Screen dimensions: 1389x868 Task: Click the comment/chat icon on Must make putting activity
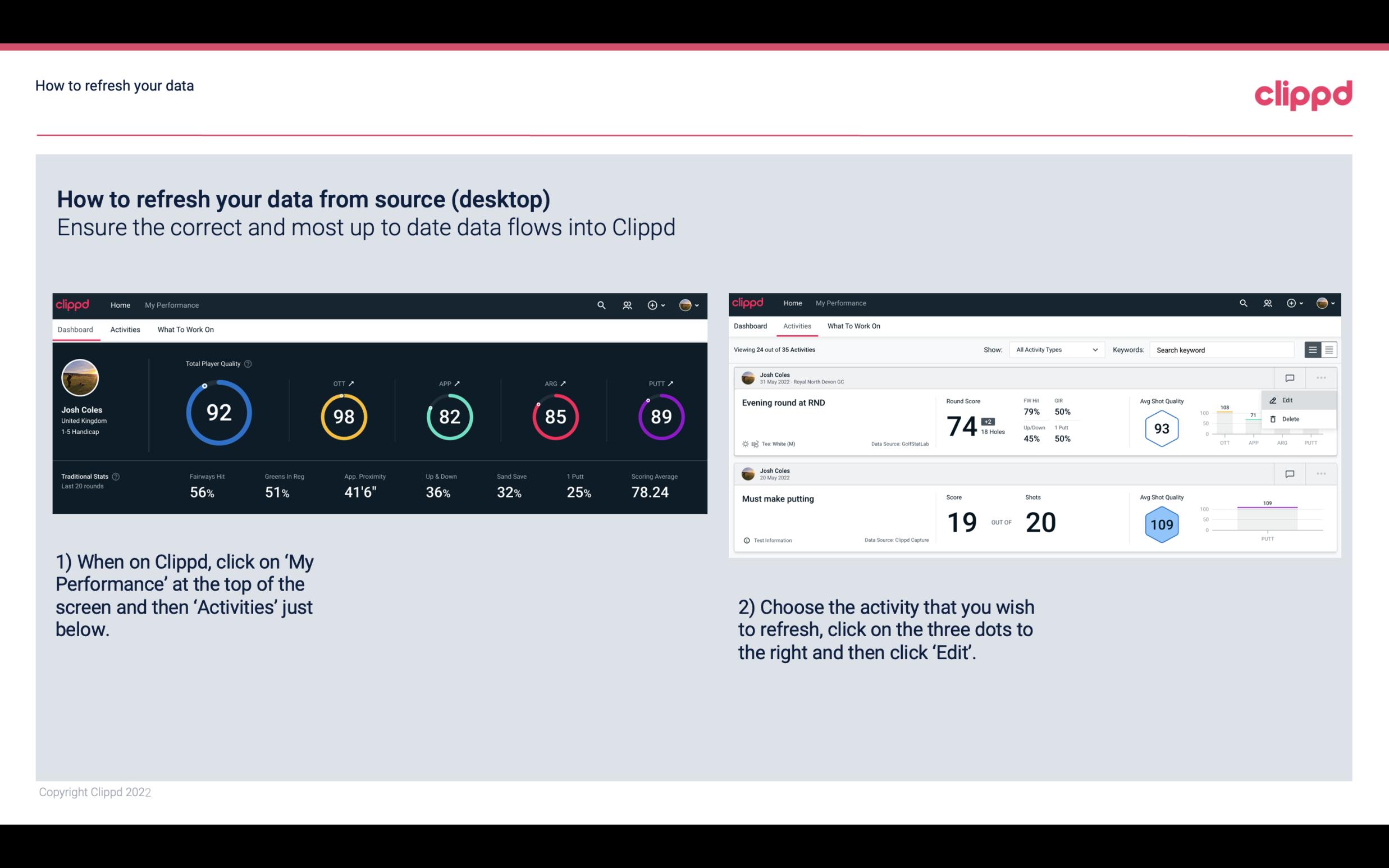[1289, 473]
